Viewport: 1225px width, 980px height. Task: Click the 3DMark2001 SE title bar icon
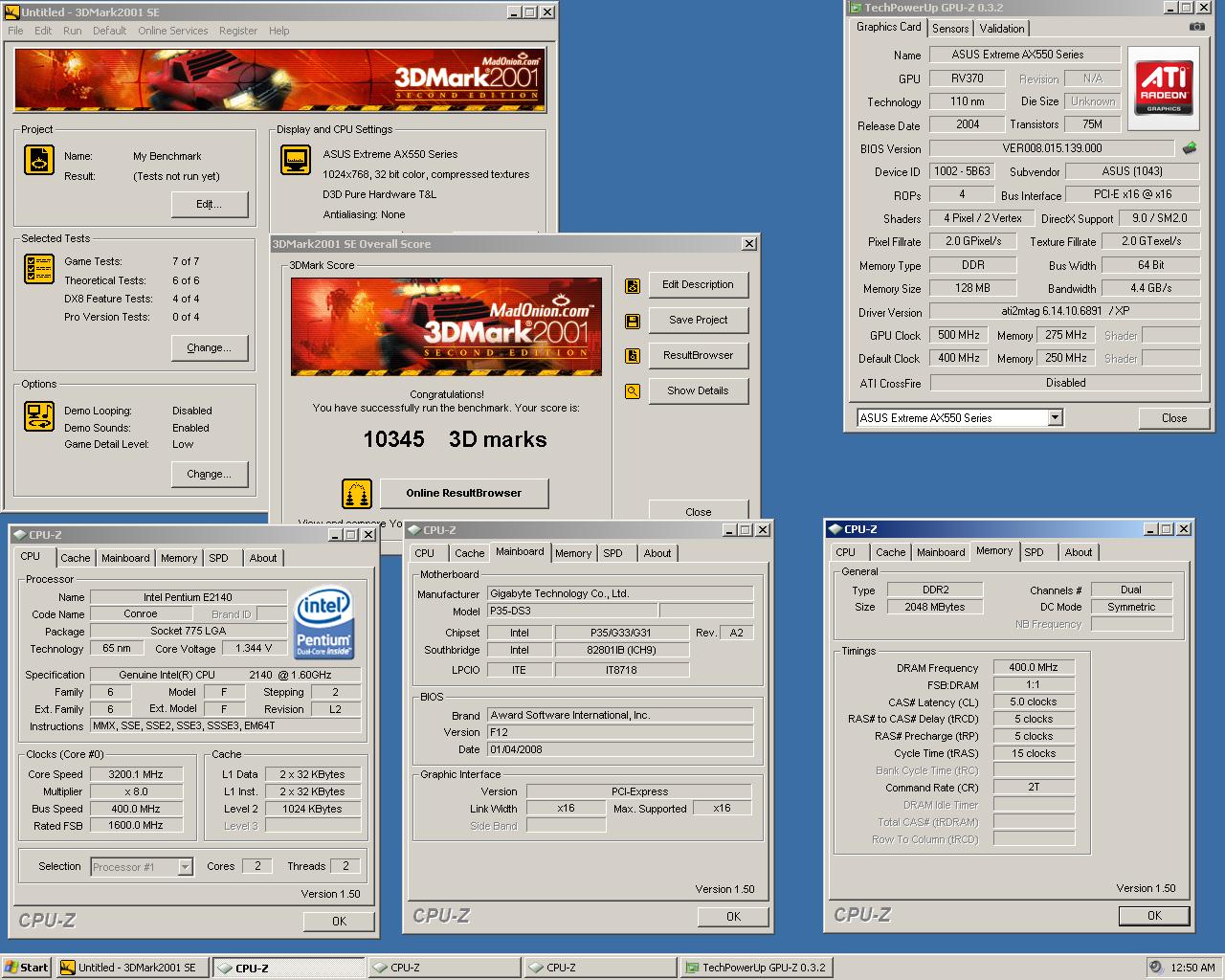(x=12, y=12)
